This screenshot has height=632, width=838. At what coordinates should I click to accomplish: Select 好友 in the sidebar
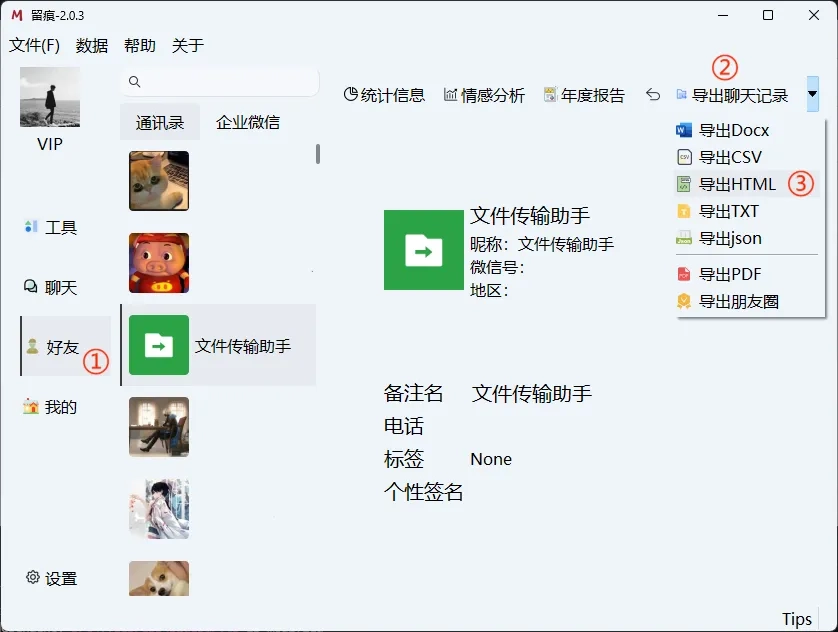coord(65,346)
